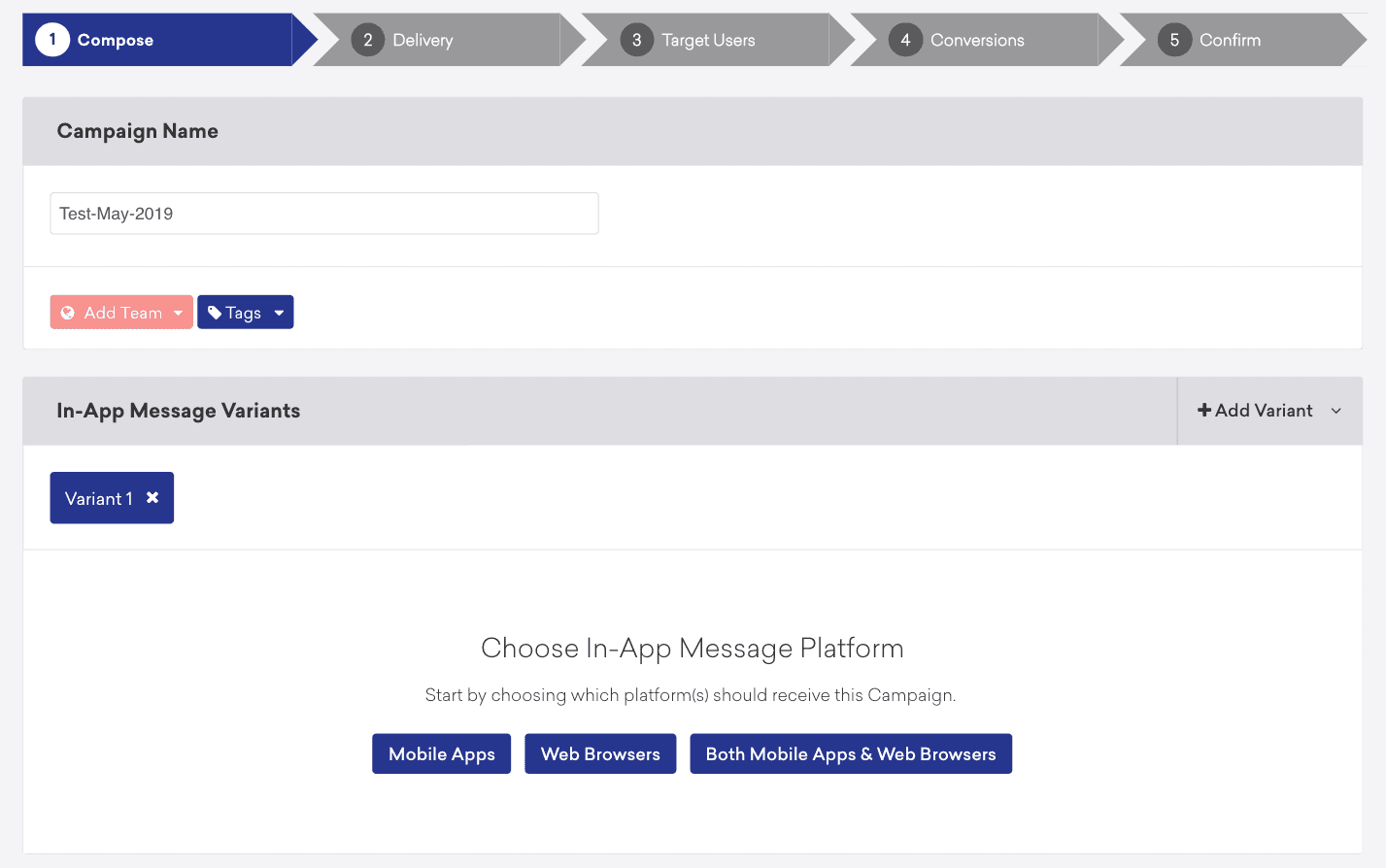Click the plus icon beside Add Variant

pos(1204,411)
